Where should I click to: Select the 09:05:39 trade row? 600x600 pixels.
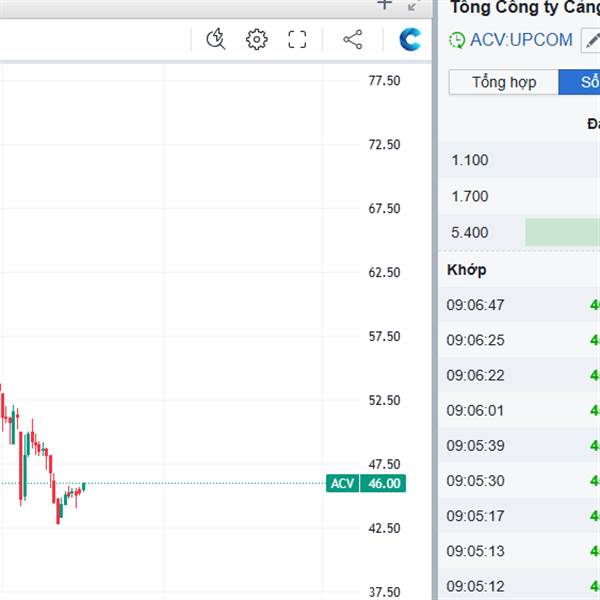tap(519, 446)
